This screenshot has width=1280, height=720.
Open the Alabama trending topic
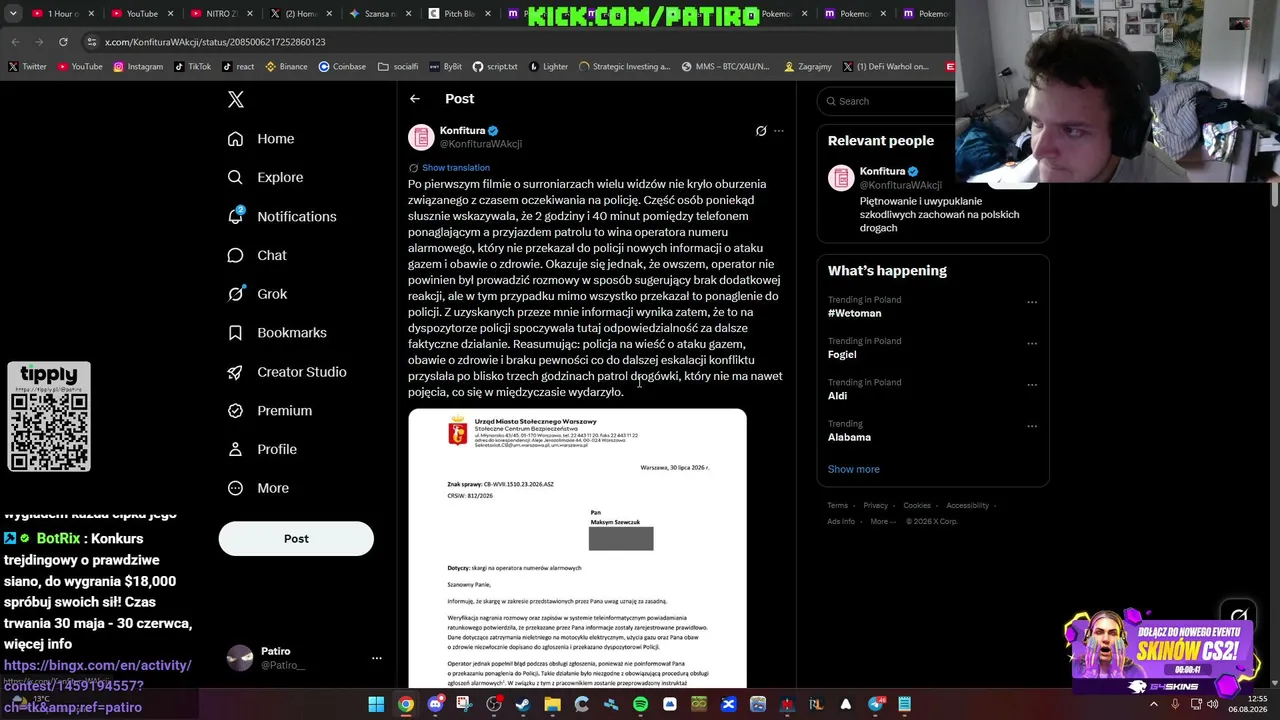click(x=849, y=437)
